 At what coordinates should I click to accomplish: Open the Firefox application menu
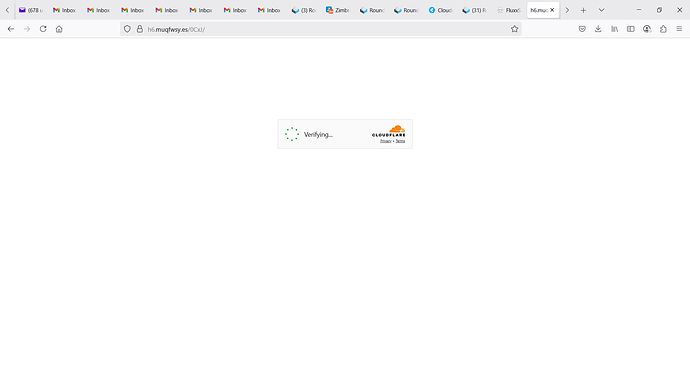point(679,29)
